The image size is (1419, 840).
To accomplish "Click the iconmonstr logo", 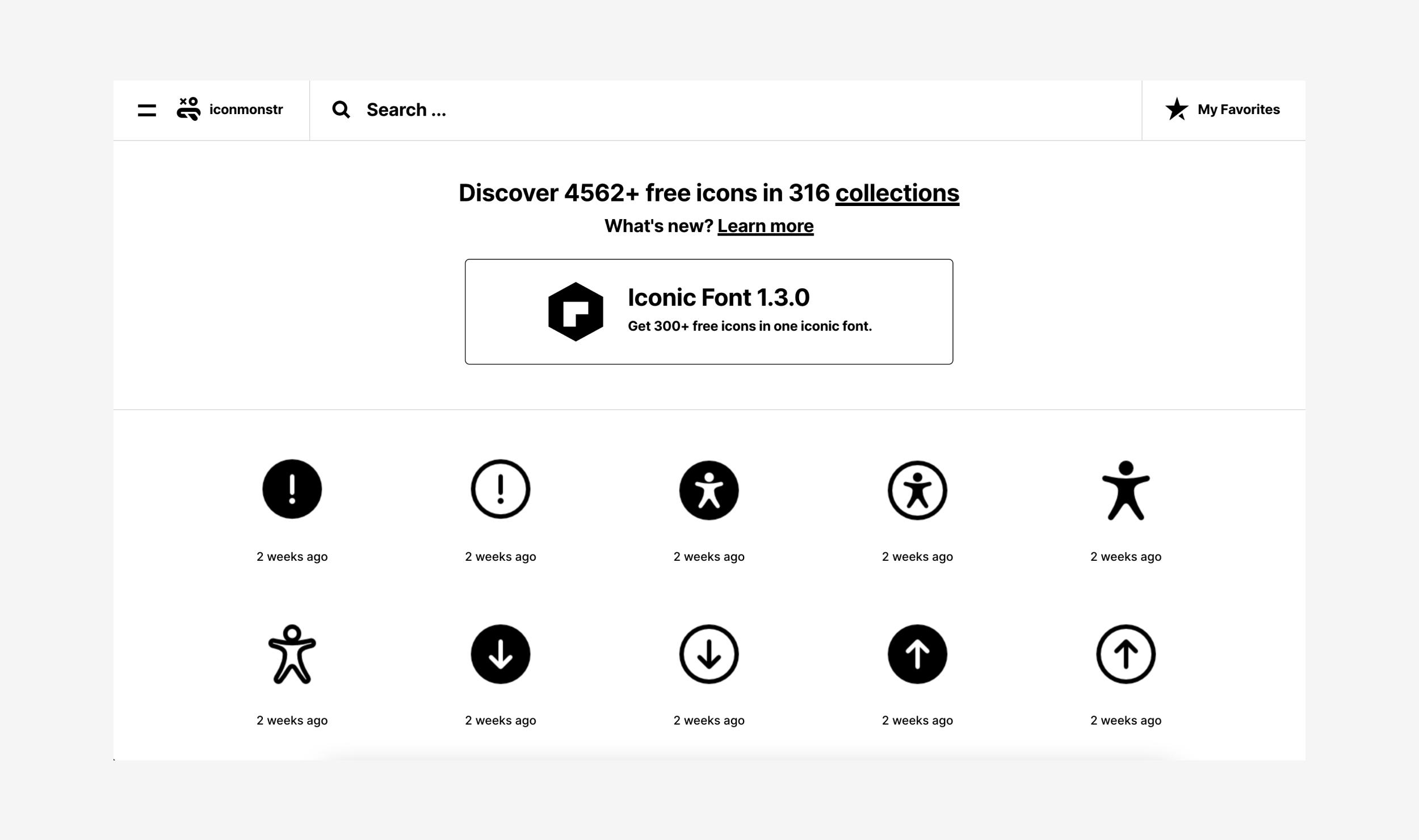I will 230,109.
